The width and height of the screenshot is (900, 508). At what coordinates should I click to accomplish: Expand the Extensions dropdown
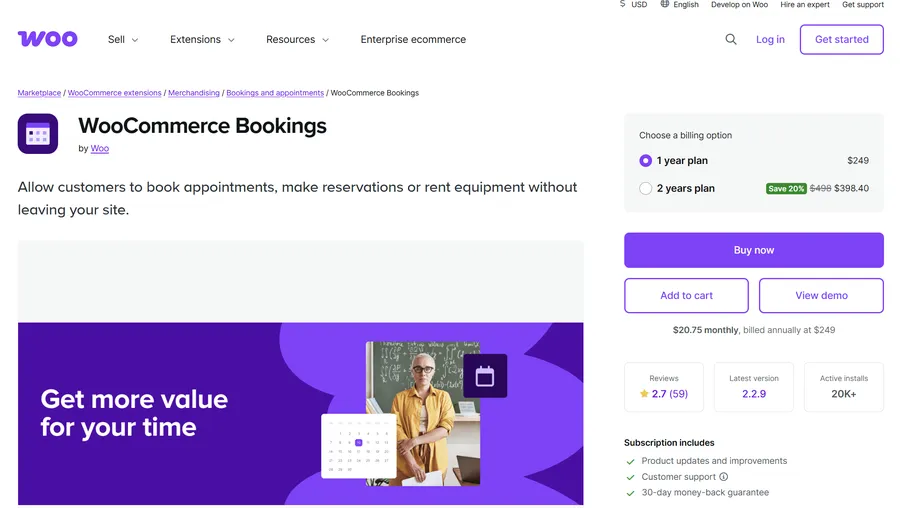point(202,40)
